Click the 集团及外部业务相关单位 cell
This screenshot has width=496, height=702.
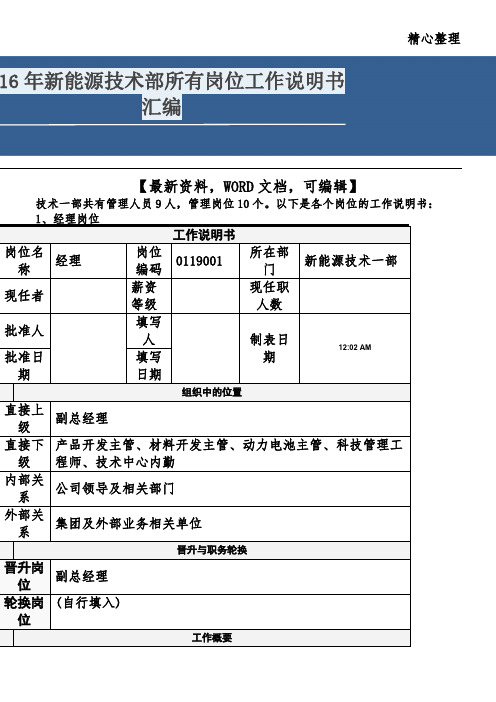pos(231,523)
